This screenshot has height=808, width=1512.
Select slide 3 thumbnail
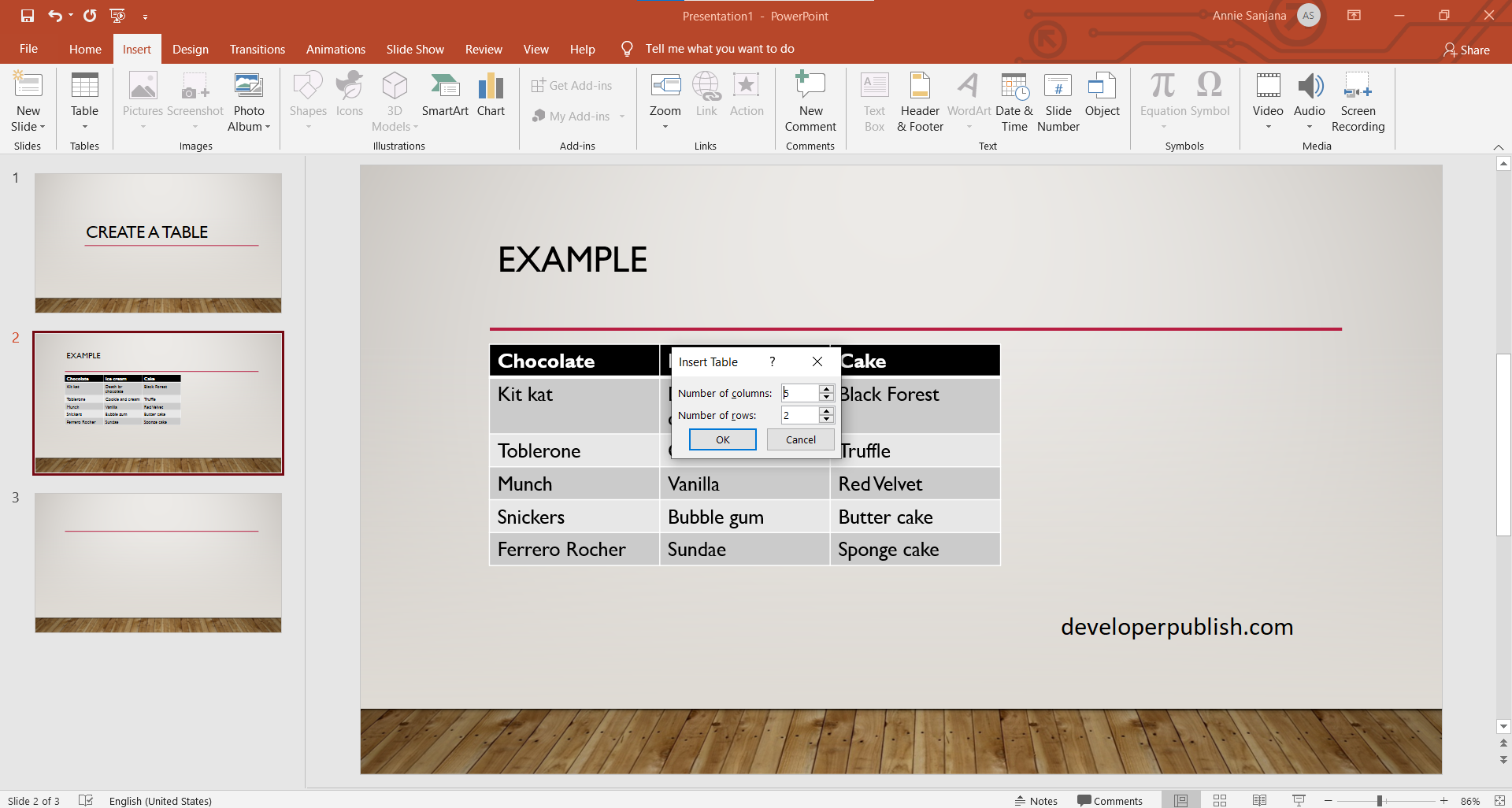point(157,562)
